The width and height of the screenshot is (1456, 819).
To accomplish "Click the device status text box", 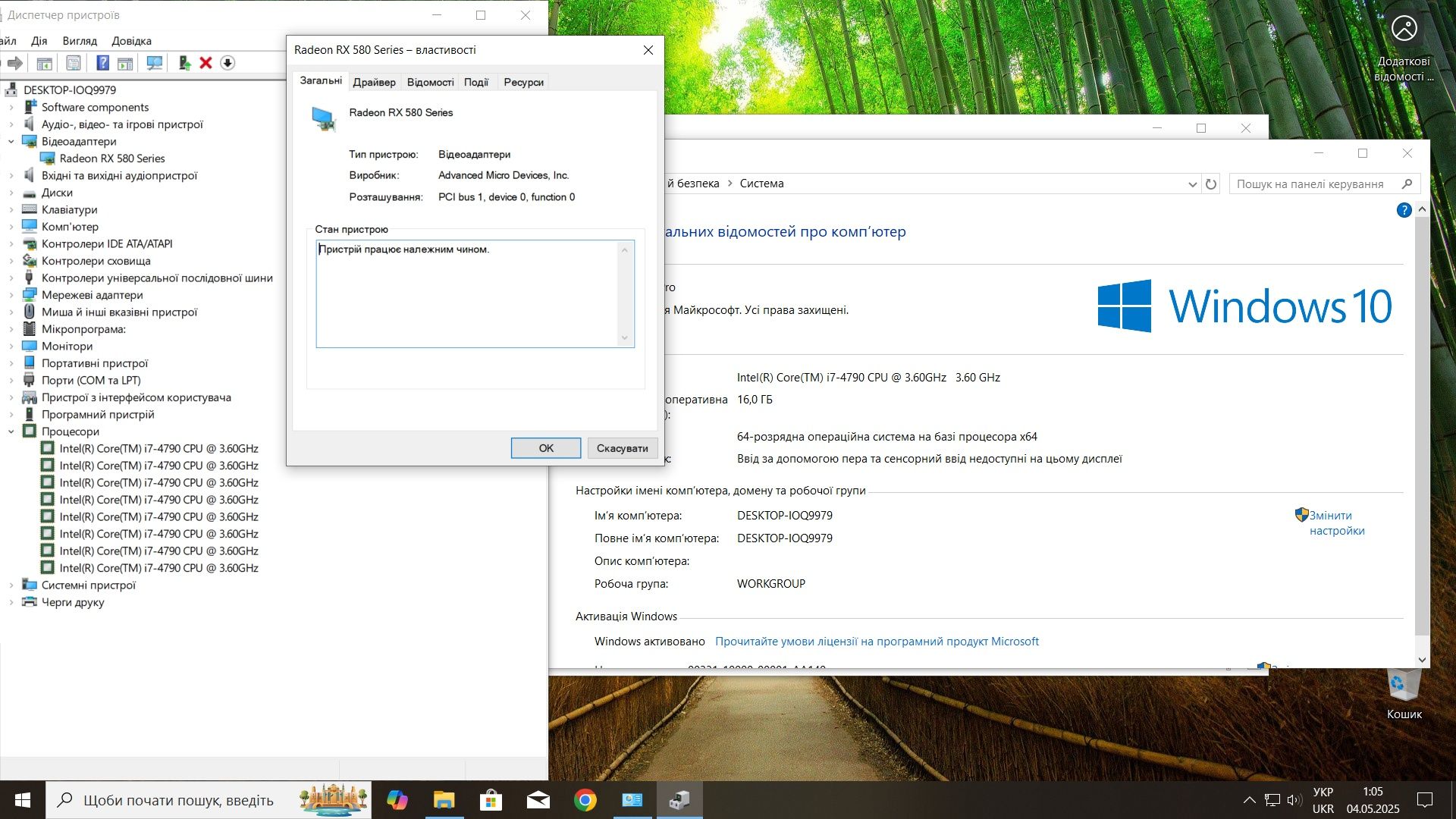I will 475,294.
